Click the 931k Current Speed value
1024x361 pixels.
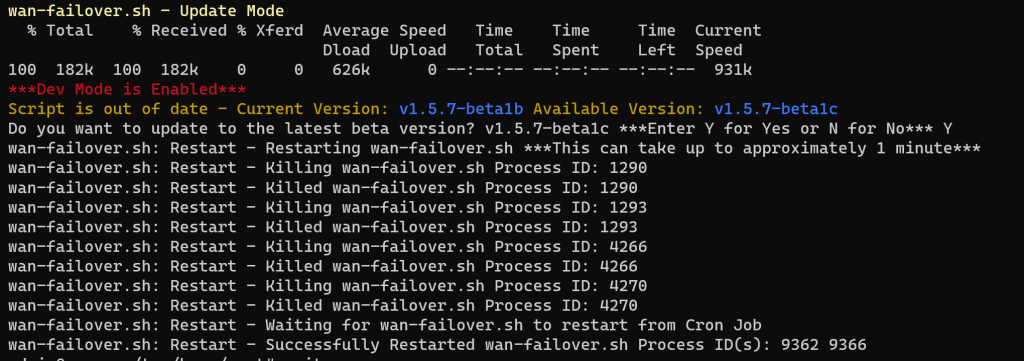click(733, 70)
